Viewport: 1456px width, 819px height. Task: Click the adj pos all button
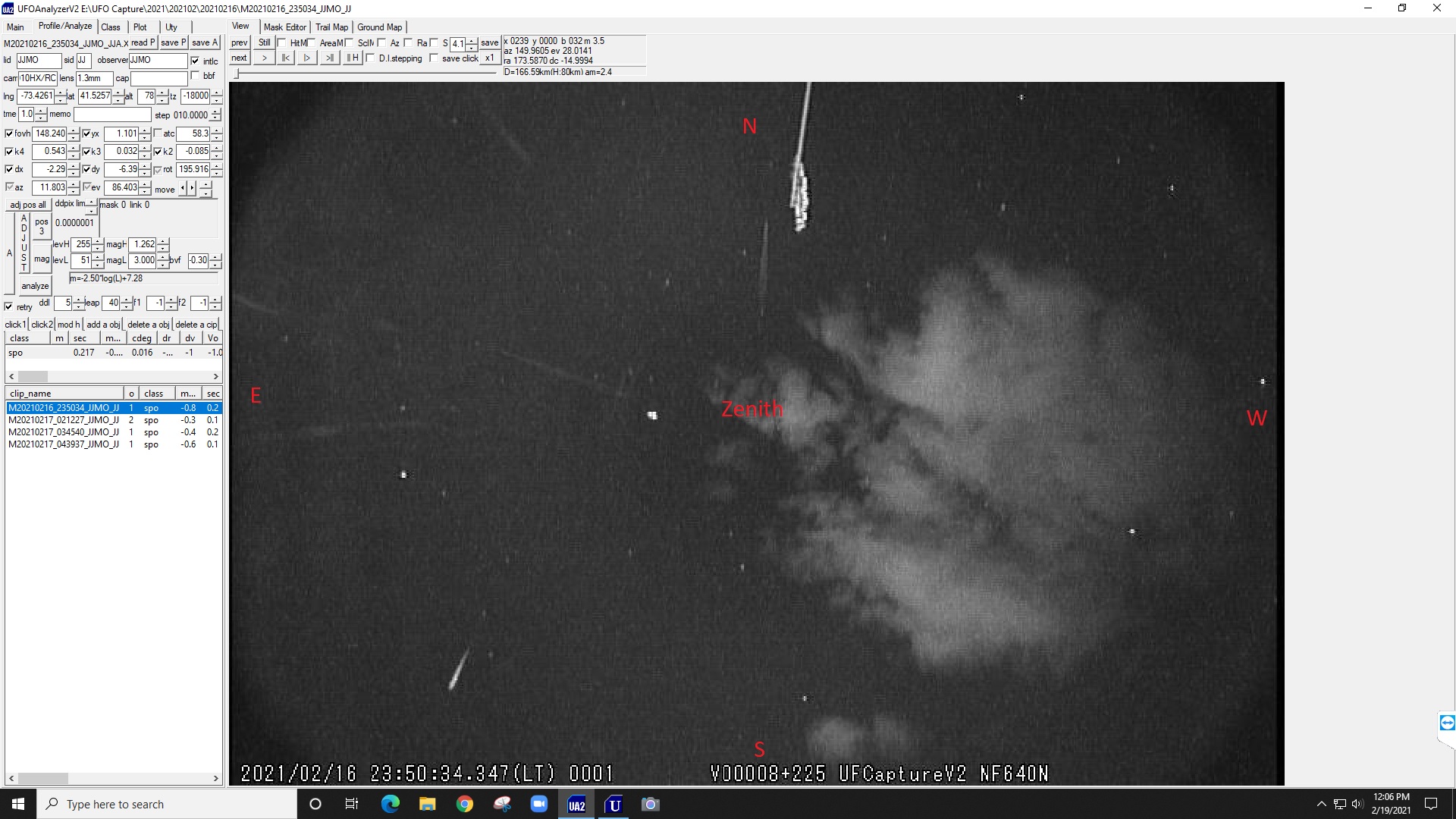pyautogui.click(x=28, y=205)
